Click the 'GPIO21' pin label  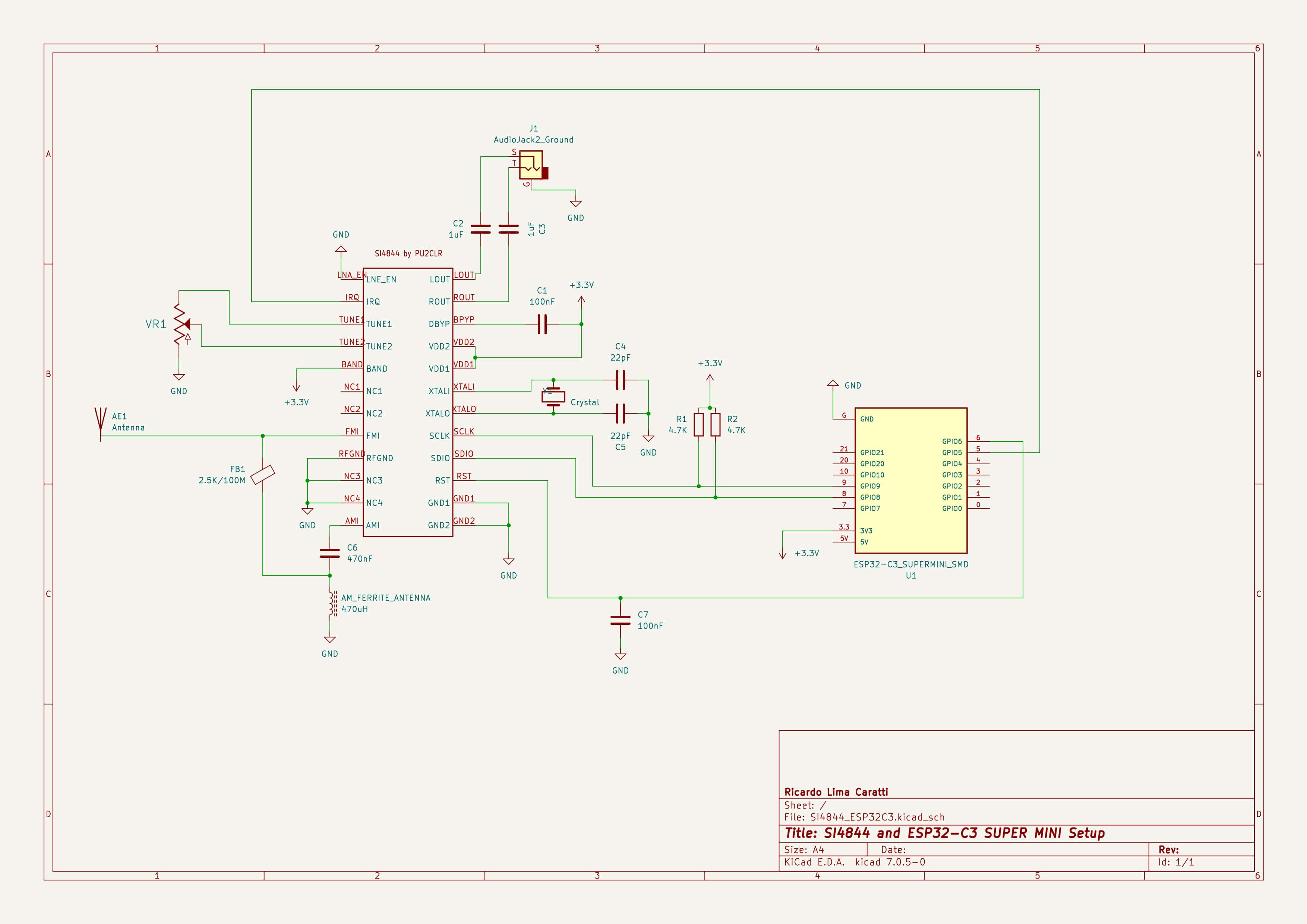pos(872,453)
